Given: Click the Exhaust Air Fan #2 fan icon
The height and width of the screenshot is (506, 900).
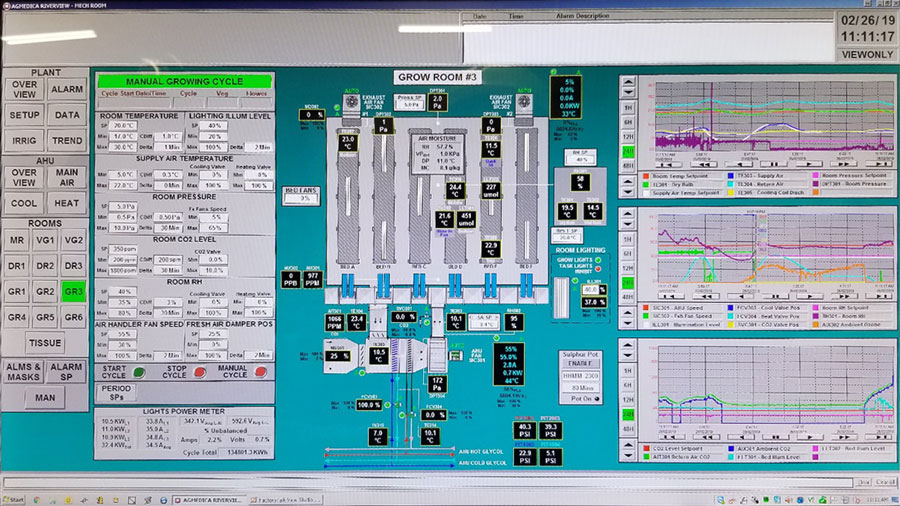Looking at the screenshot, I should pos(523,103).
